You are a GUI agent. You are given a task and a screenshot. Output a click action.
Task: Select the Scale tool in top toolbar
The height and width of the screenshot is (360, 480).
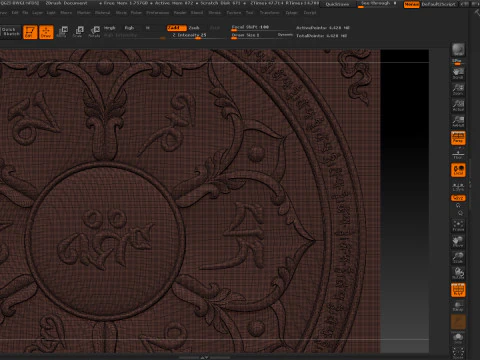point(78,32)
